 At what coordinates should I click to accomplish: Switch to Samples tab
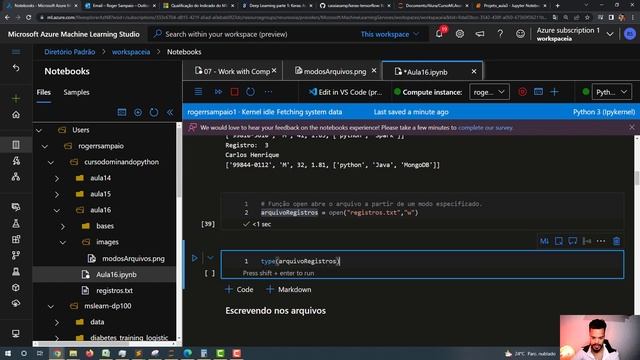point(76,92)
